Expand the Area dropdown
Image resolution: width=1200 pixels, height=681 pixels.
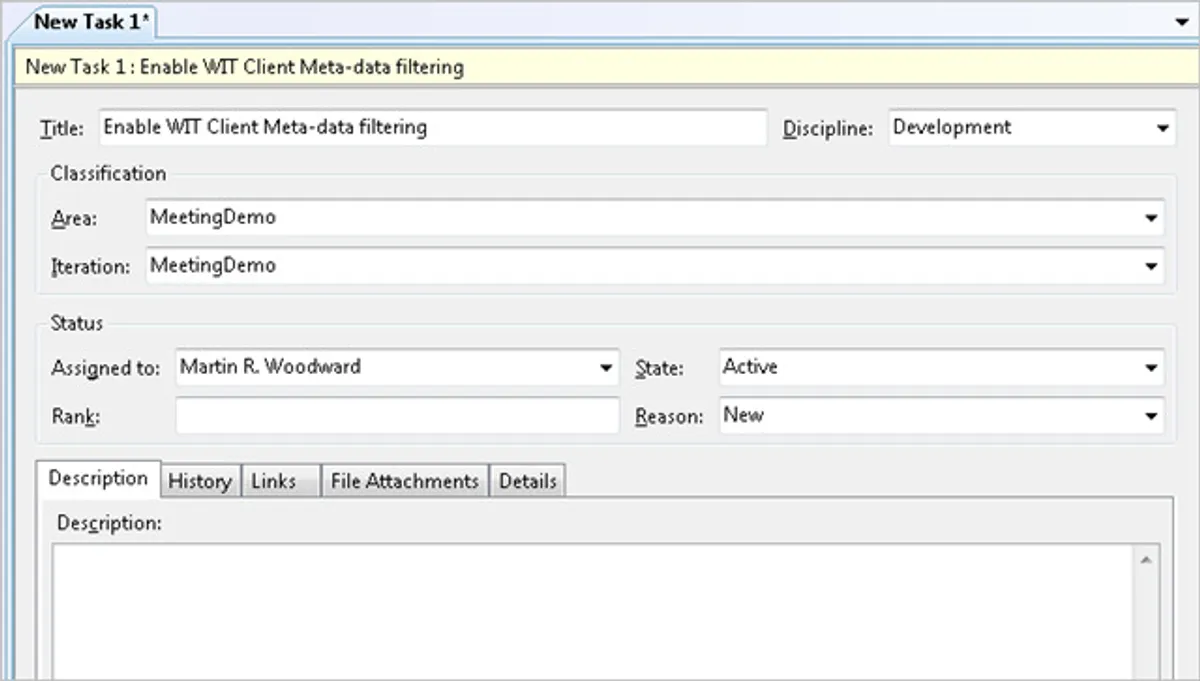[x=1151, y=217]
